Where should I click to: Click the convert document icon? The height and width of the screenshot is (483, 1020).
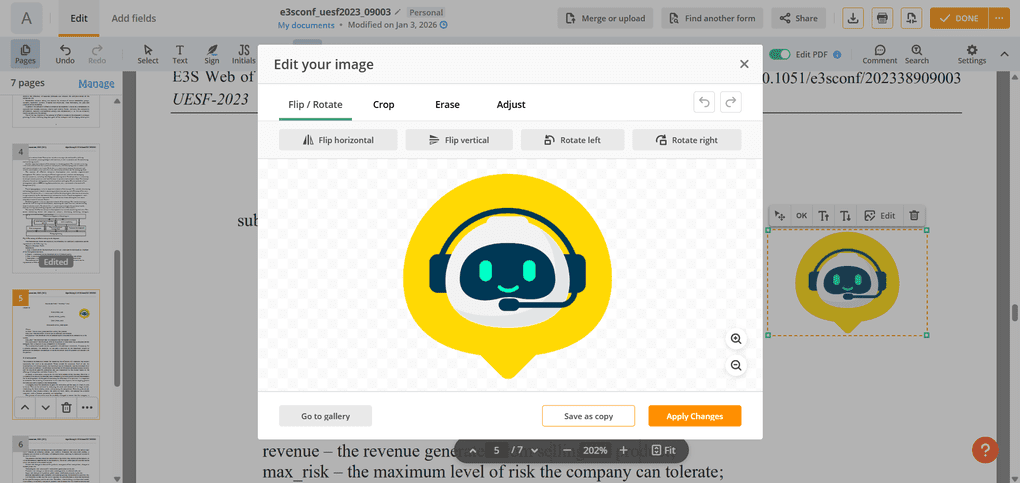[x=911, y=18]
